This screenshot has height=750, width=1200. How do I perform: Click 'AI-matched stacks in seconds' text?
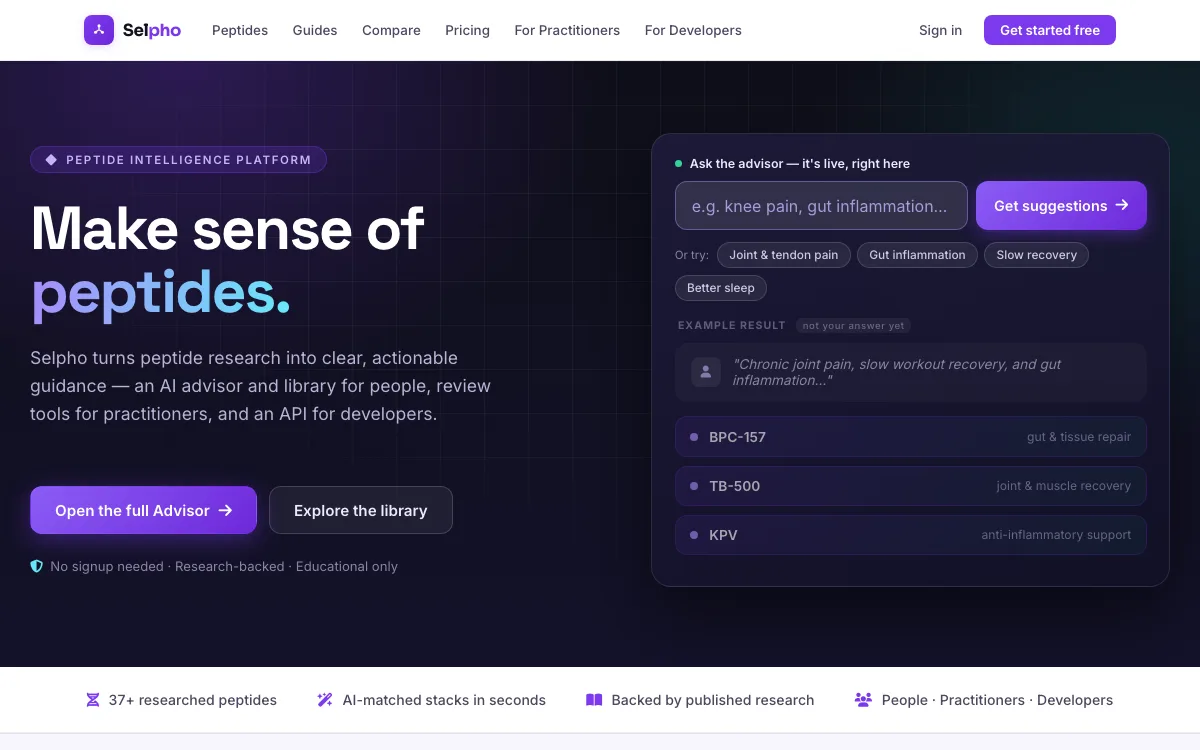[444, 700]
